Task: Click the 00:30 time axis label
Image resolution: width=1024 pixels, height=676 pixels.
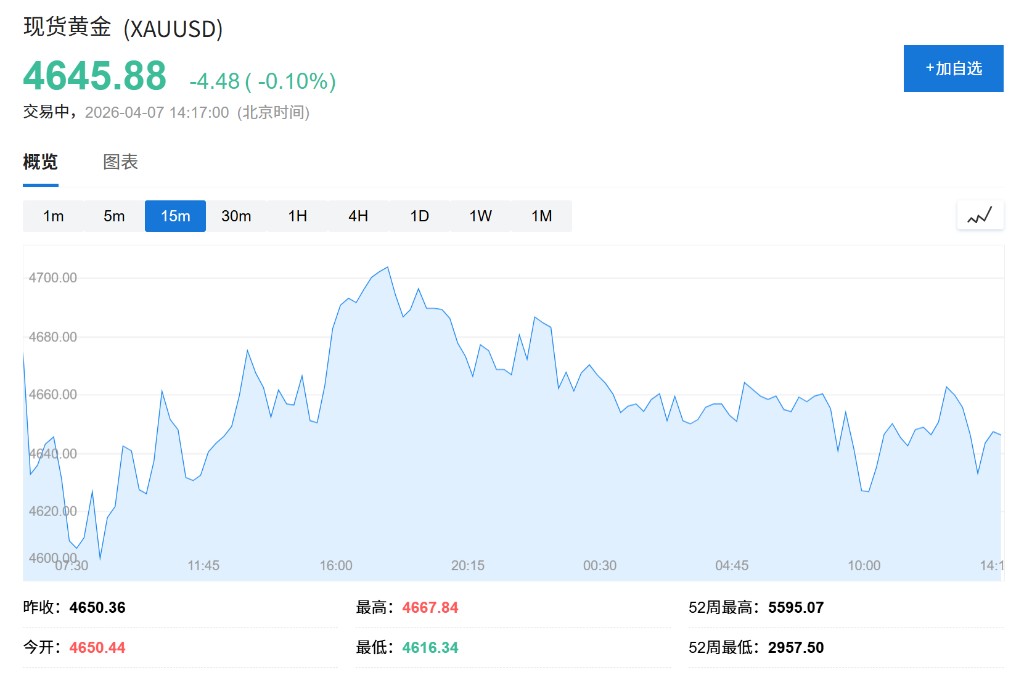Action: 600,565
